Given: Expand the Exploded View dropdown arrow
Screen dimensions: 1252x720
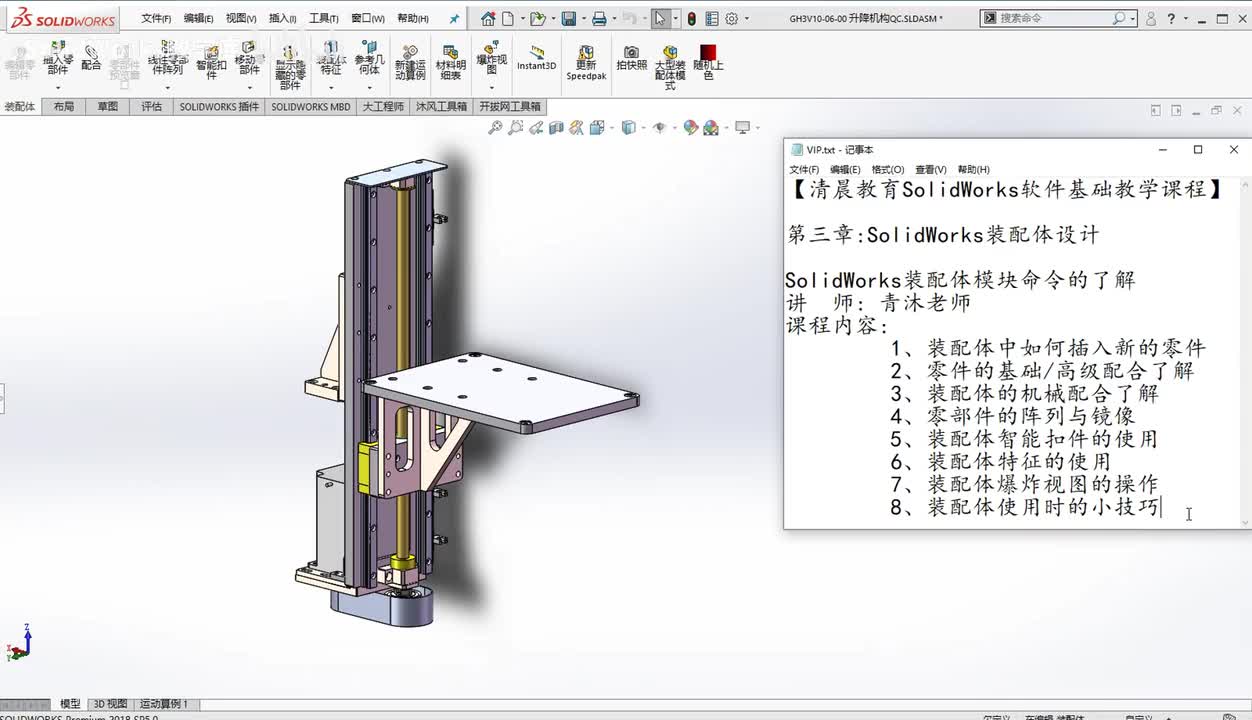Looking at the screenshot, I should [x=491, y=87].
